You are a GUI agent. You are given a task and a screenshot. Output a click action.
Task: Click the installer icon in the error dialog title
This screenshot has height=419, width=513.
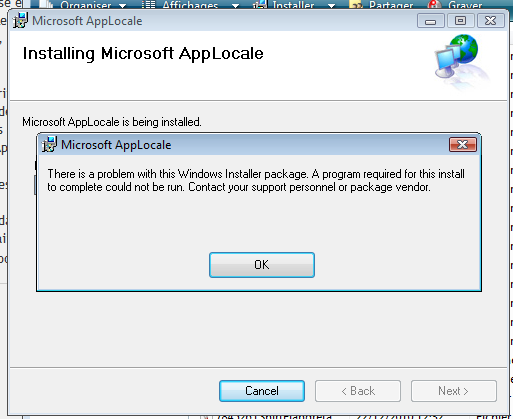coord(49,145)
